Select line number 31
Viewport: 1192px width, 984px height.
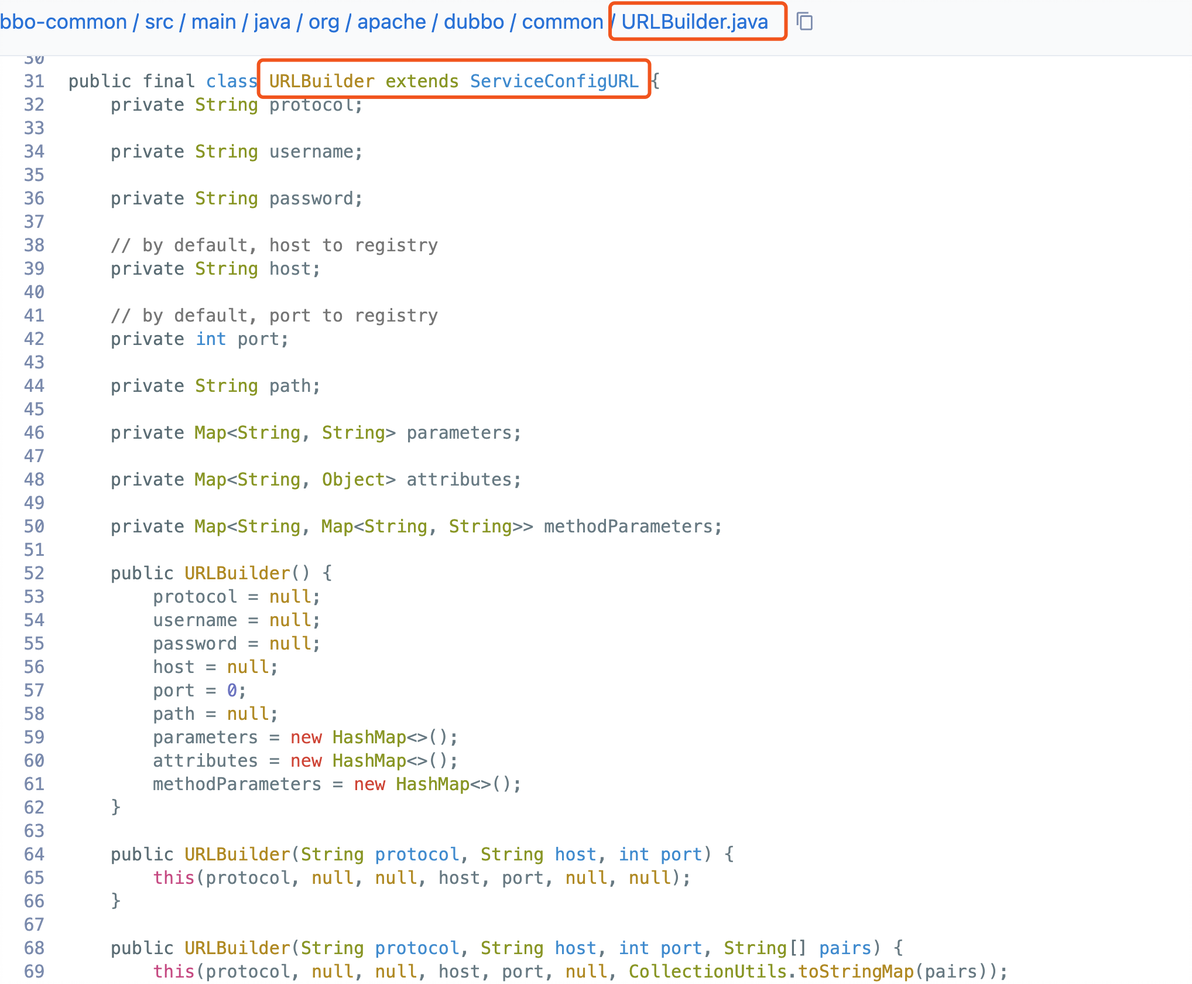coord(34,81)
